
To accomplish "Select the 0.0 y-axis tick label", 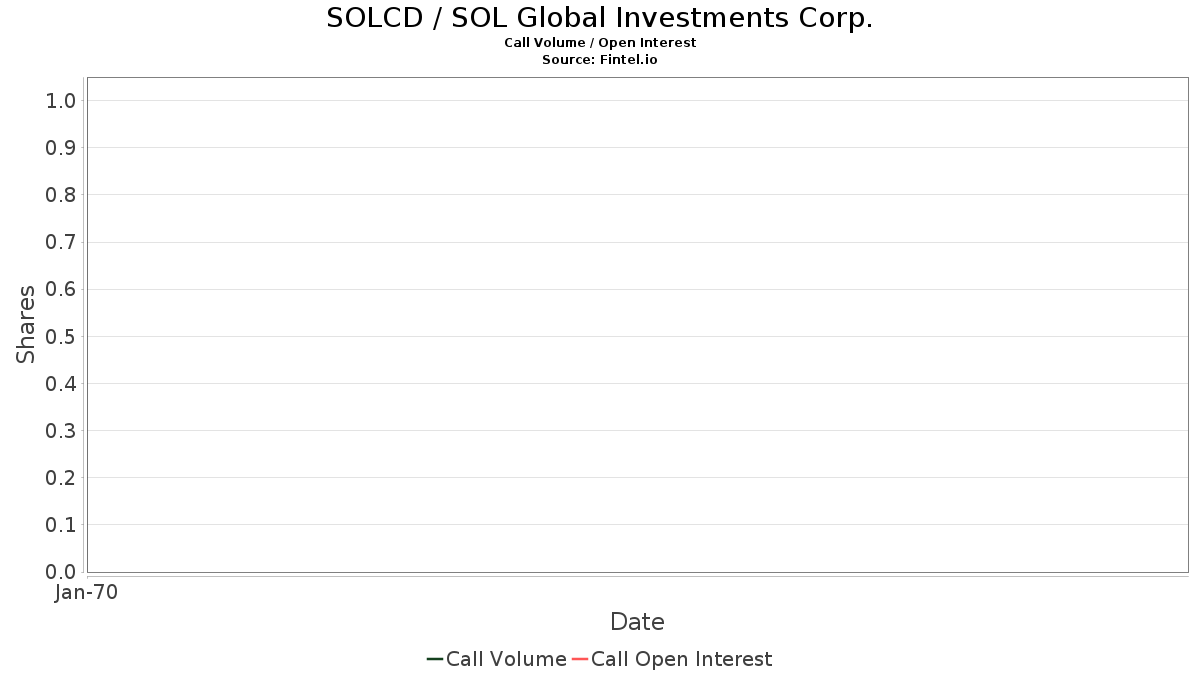I will (x=61, y=572).
